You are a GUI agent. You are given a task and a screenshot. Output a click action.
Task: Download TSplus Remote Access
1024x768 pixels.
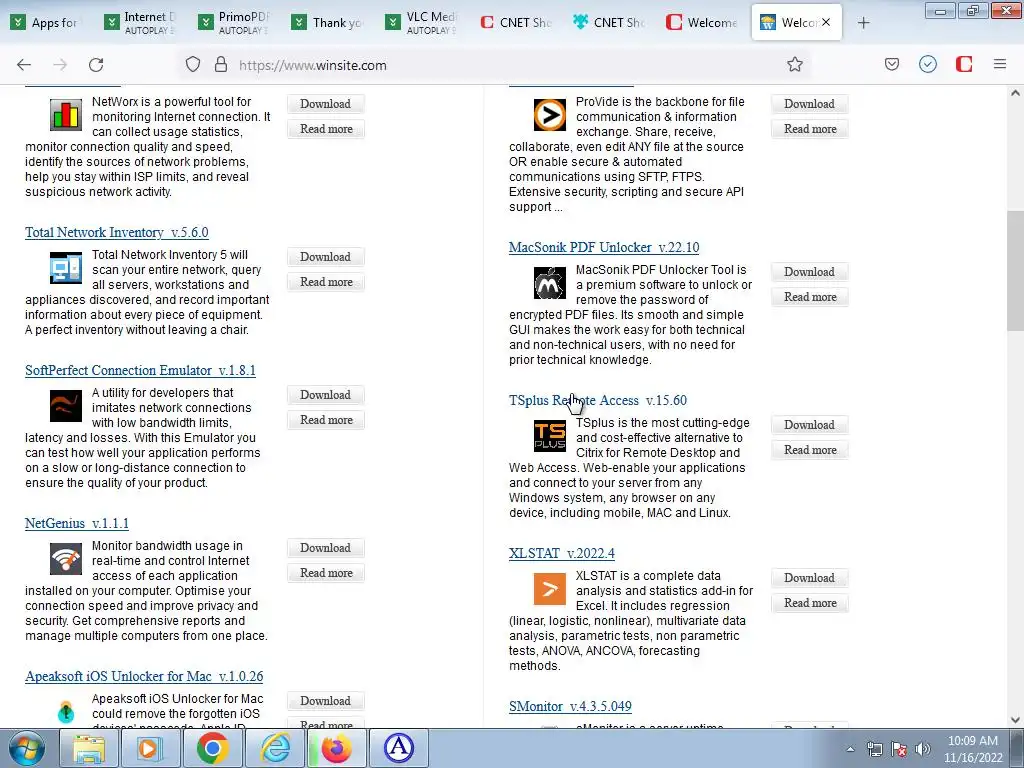pyautogui.click(x=809, y=424)
